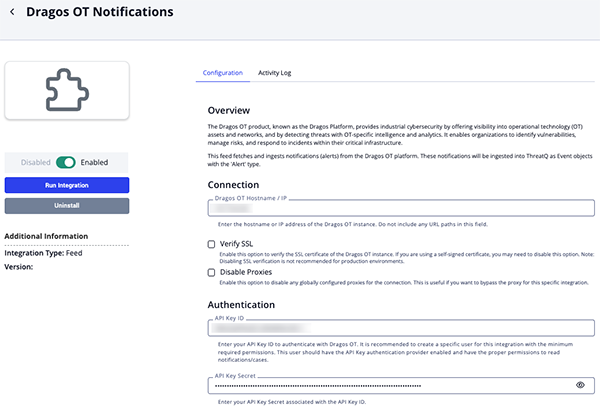Switch to the Configuration tab

click(223, 73)
